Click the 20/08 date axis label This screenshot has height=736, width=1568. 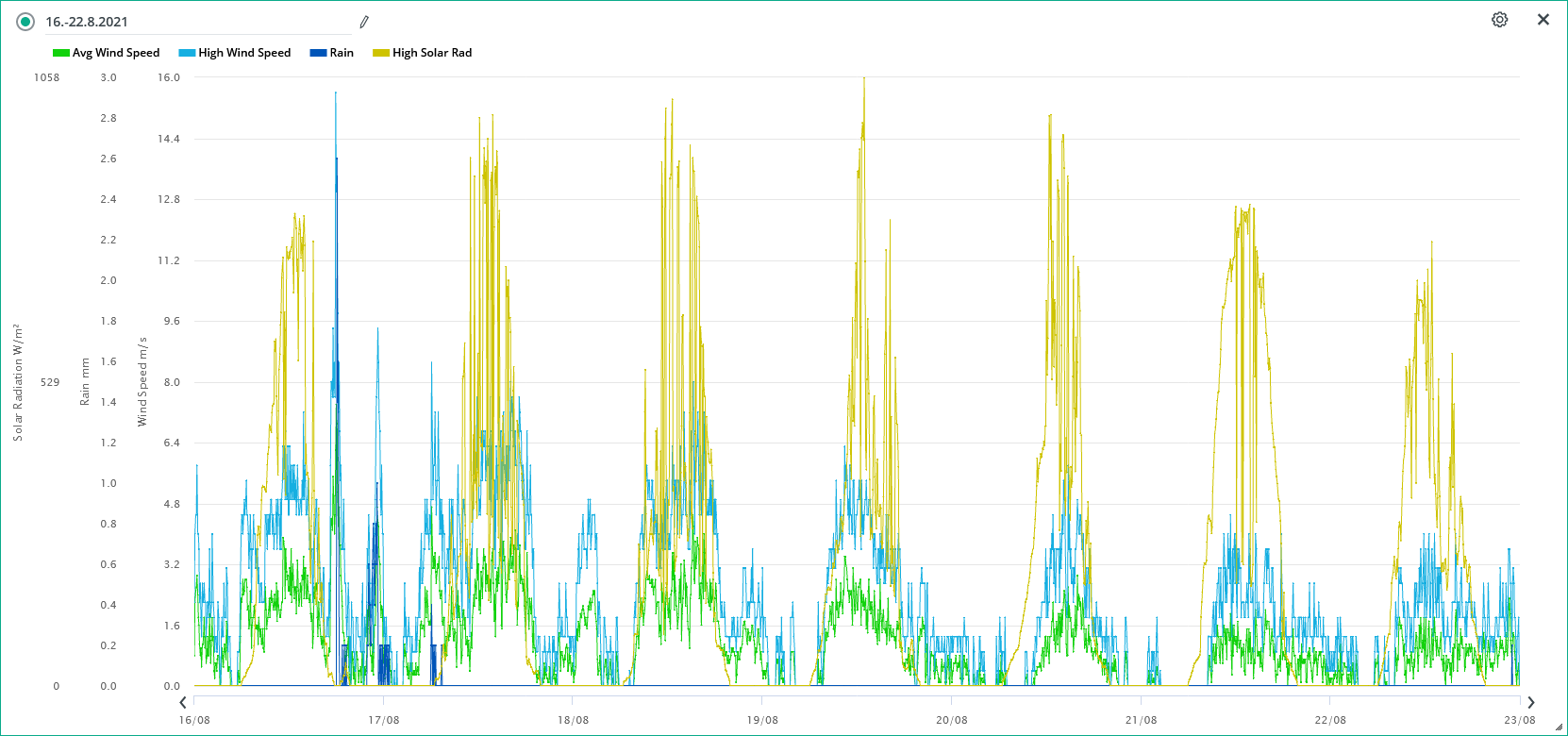click(x=952, y=720)
